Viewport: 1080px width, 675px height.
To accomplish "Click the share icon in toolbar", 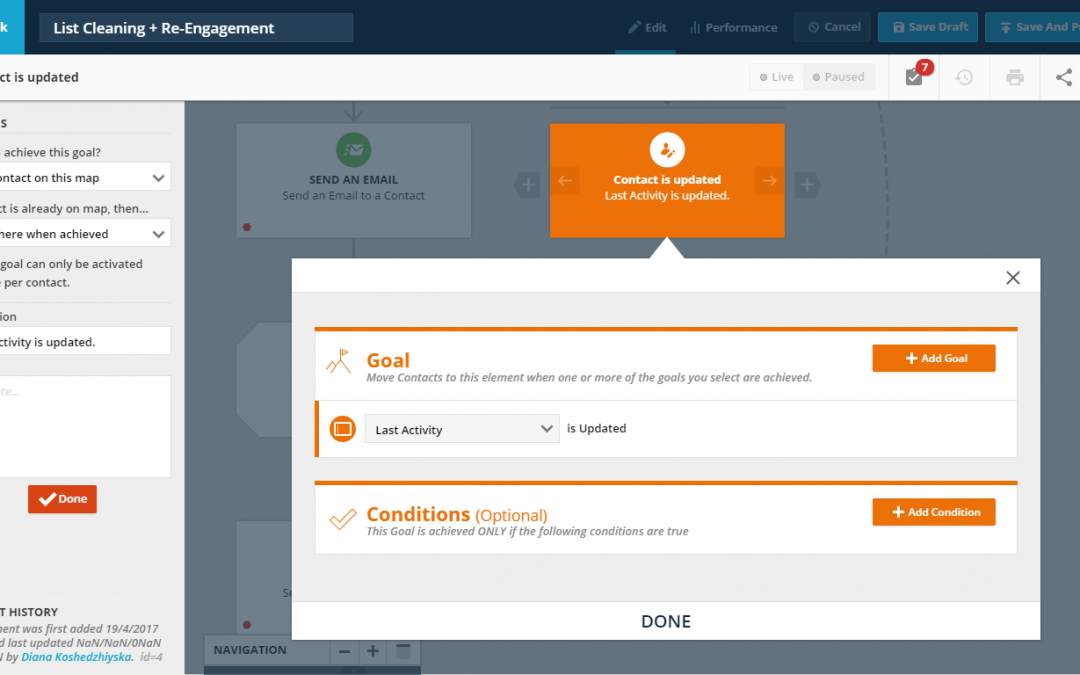I will pyautogui.click(x=1063, y=77).
